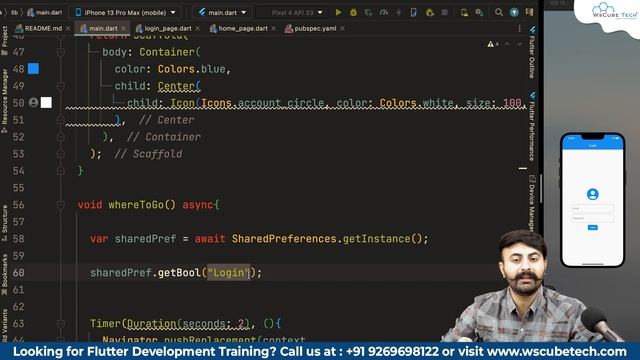Click the account_circle gutter icon on line 50

[33, 102]
